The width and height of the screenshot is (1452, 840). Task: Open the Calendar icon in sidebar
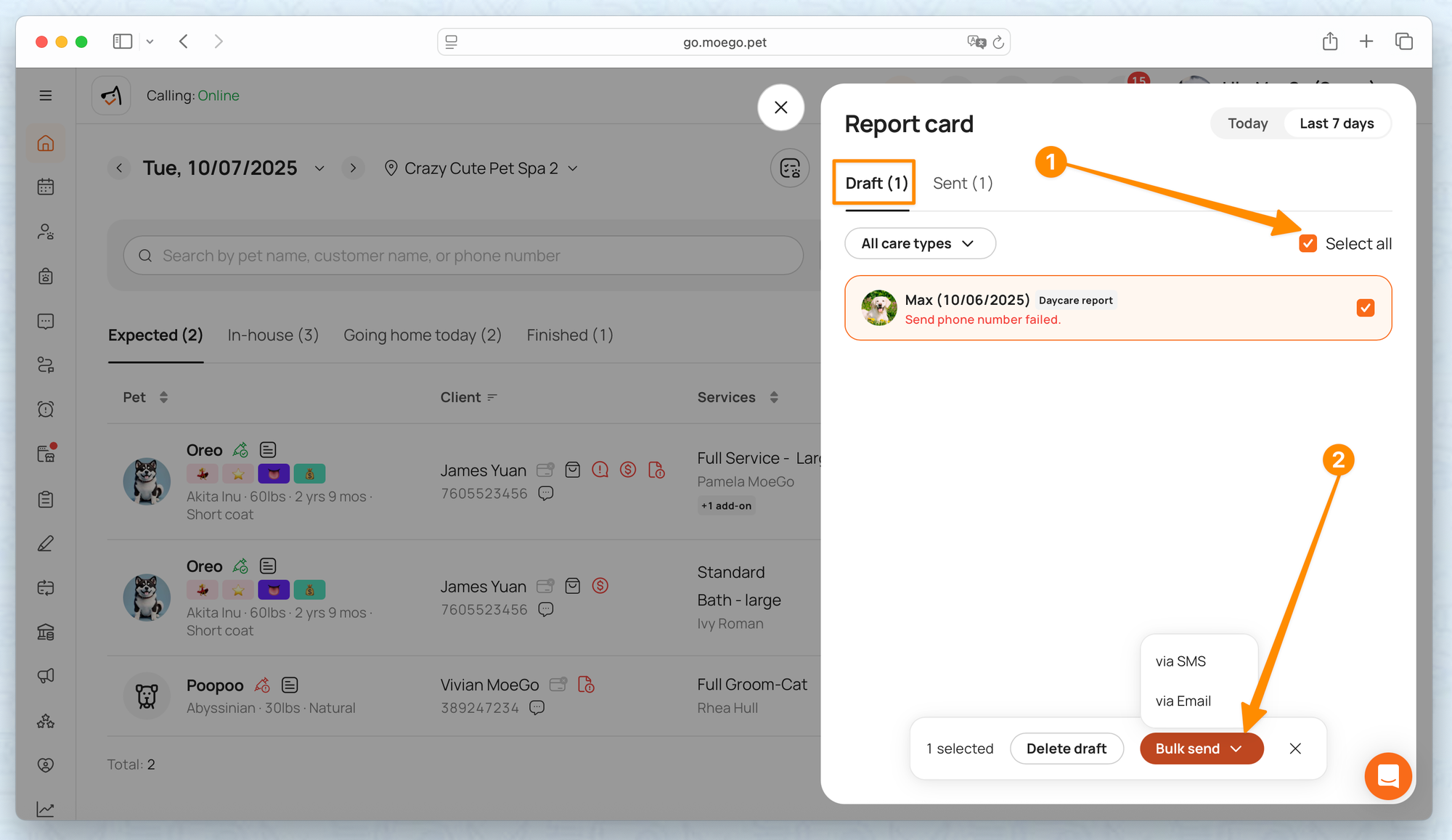pos(46,187)
